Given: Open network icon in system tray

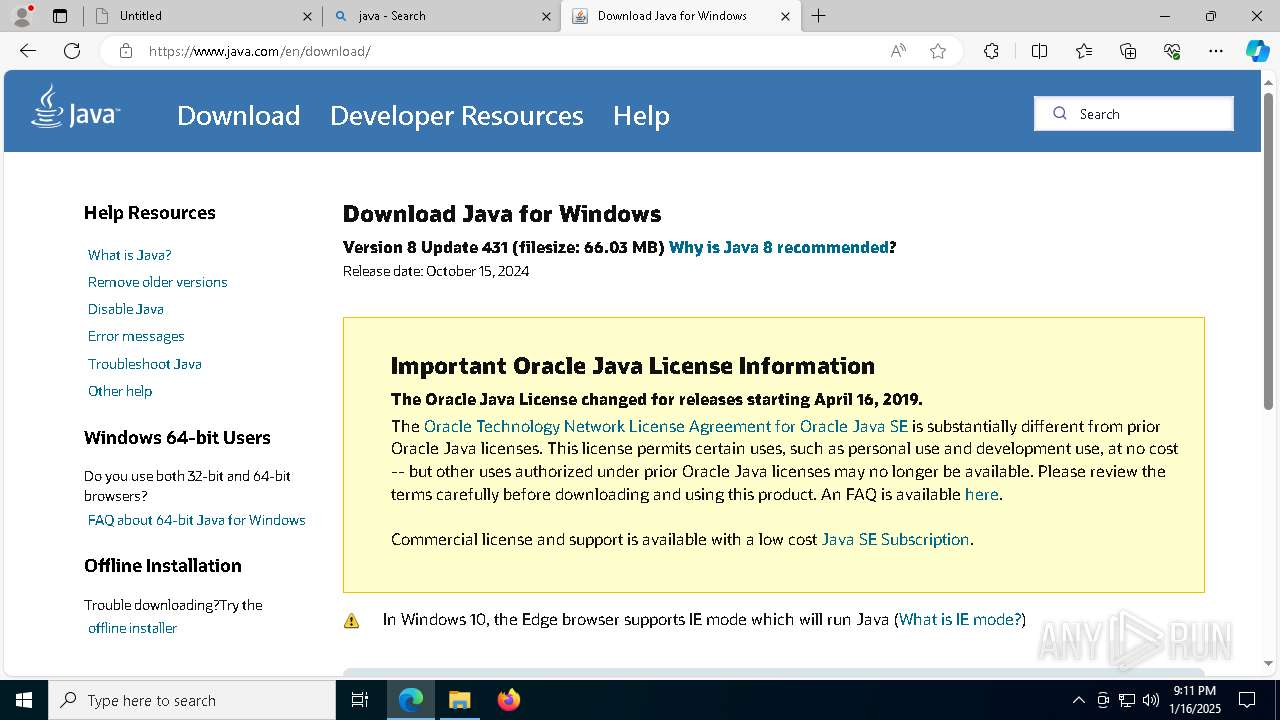Looking at the screenshot, I should [1127, 700].
